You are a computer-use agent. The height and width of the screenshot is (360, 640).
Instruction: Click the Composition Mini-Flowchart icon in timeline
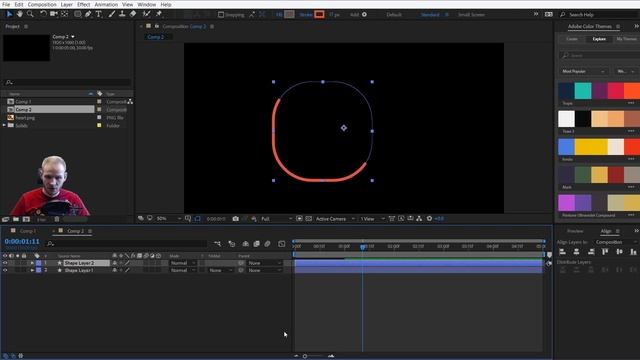[217, 244]
